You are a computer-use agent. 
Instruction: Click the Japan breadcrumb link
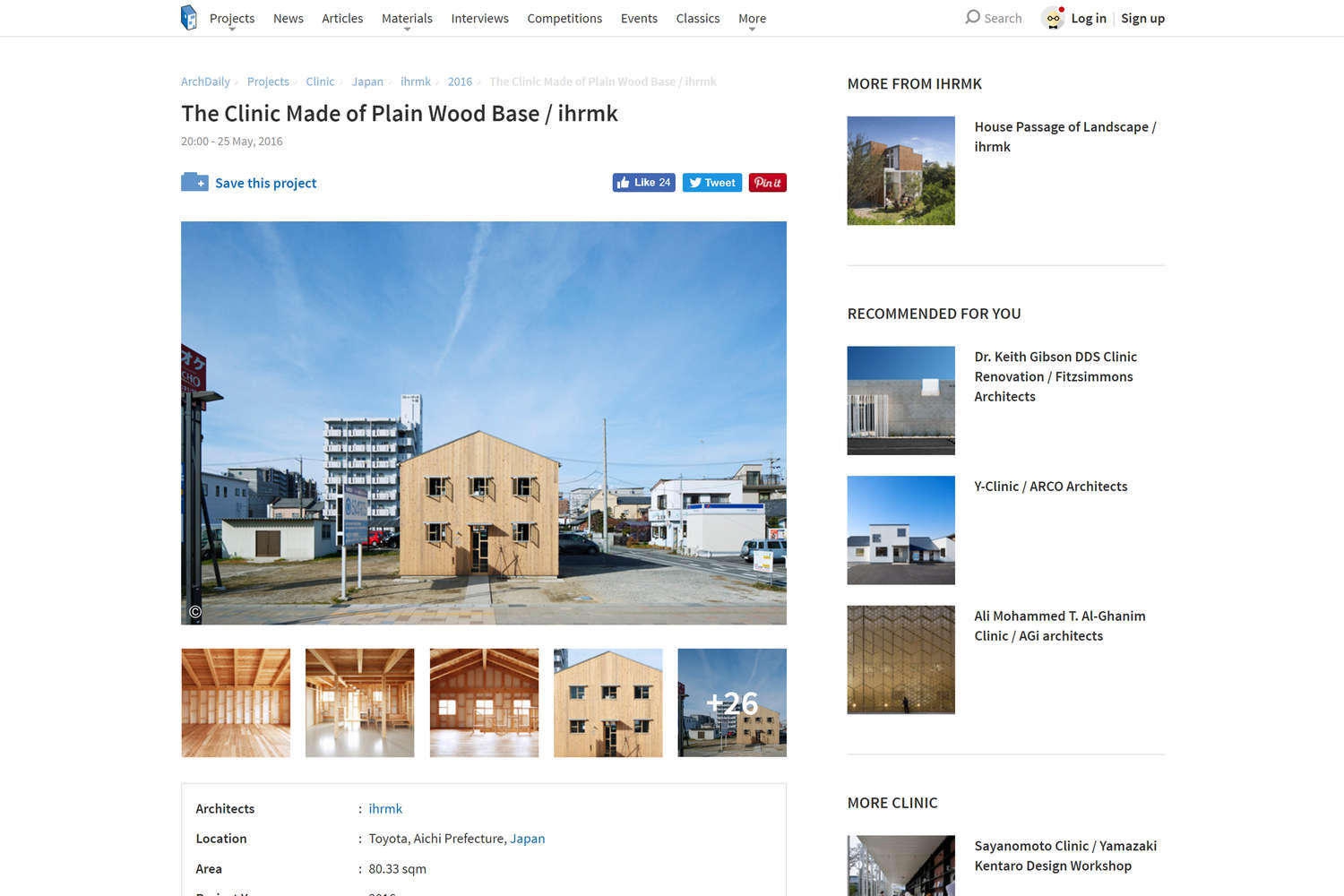367,82
